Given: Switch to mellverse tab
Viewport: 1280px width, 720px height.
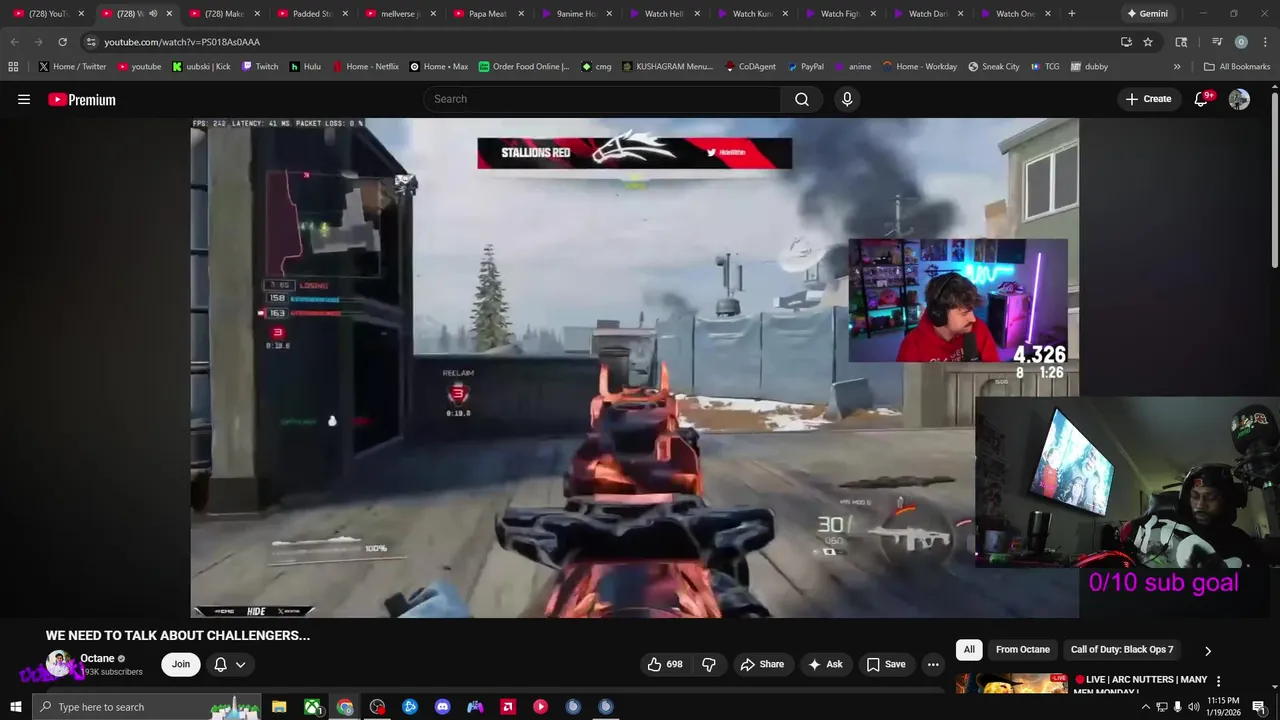Looking at the screenshot, I should (x=399, y=14).
